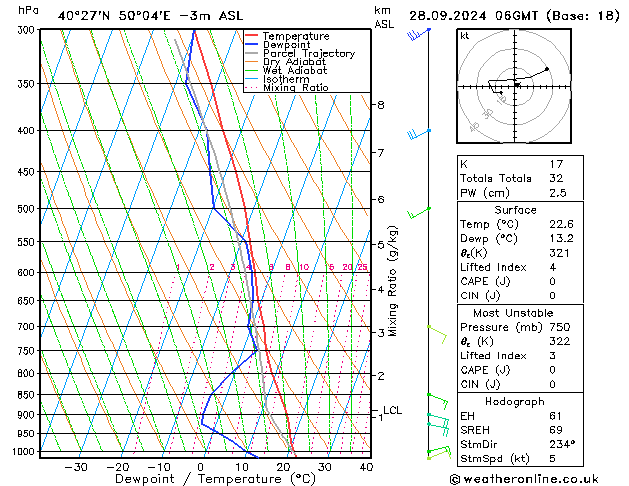Click the yellow wind barb at 1000 hPa
The height and width of the screenshot is (486, 629).
pyautogui.click(x=436, y=453)
